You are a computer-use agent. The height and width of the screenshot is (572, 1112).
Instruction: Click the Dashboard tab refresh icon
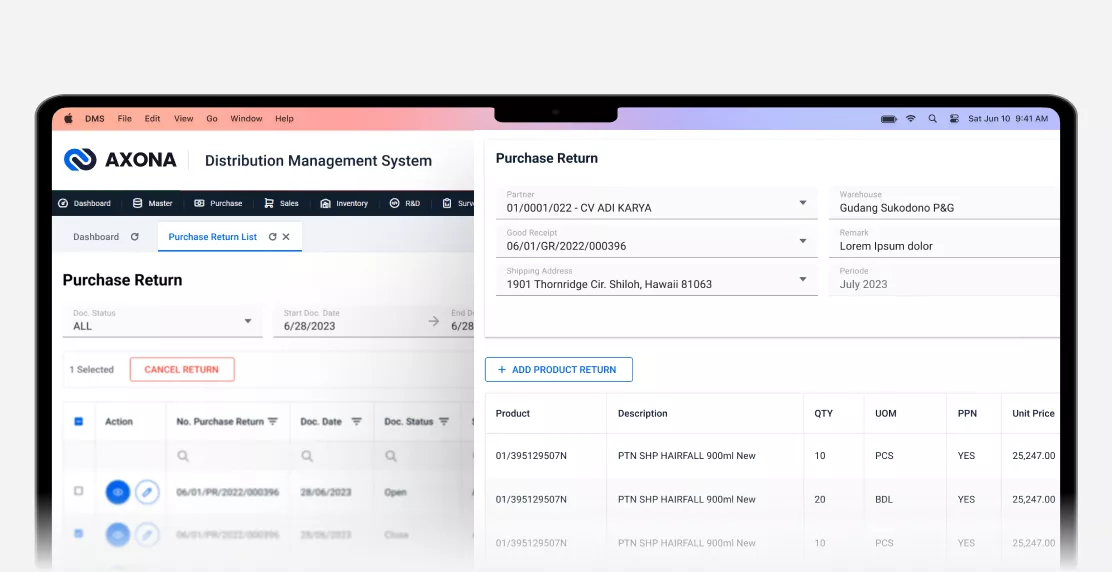(134, 237)
